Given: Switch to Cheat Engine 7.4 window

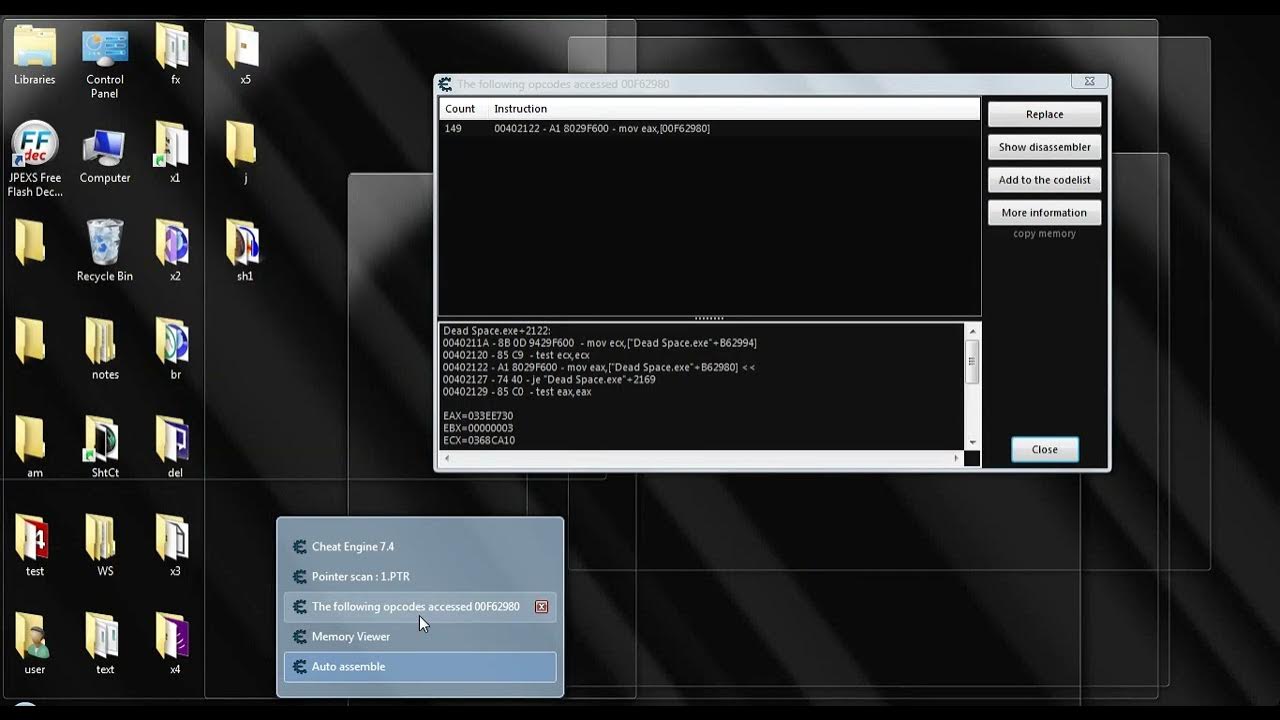Looking at the screenshot, I should [x=420, y=547].
